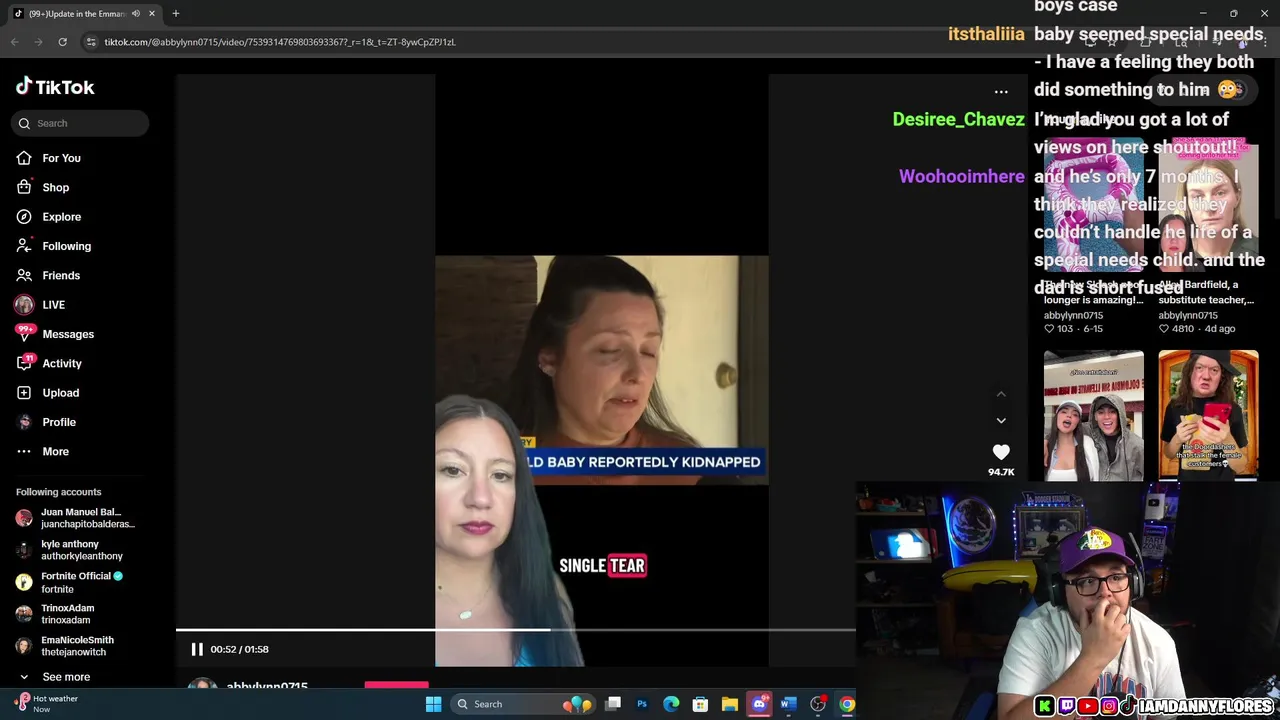Open the pool lounger video thumbnail
Image resolution: width=1280 pixels, height=720 pixels.
pyautogui.click(x=1093, y=205)
